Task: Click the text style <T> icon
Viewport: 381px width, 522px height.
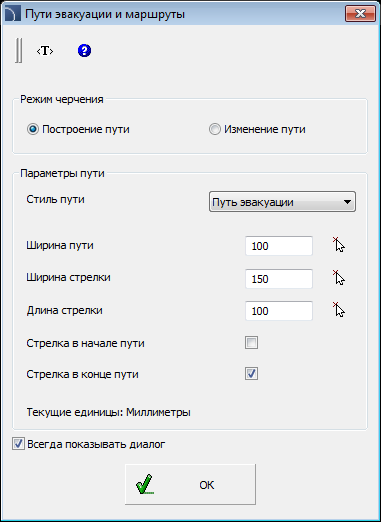Action: (x=45, y=51)
